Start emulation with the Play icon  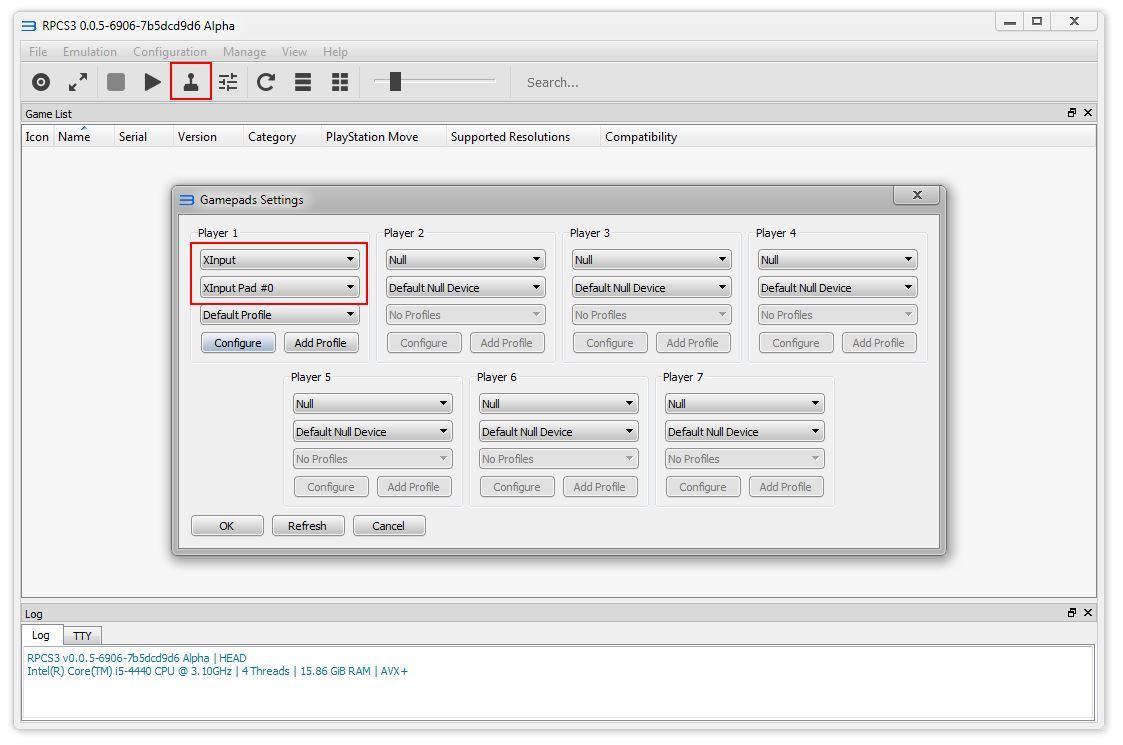(x=152, y=82)
